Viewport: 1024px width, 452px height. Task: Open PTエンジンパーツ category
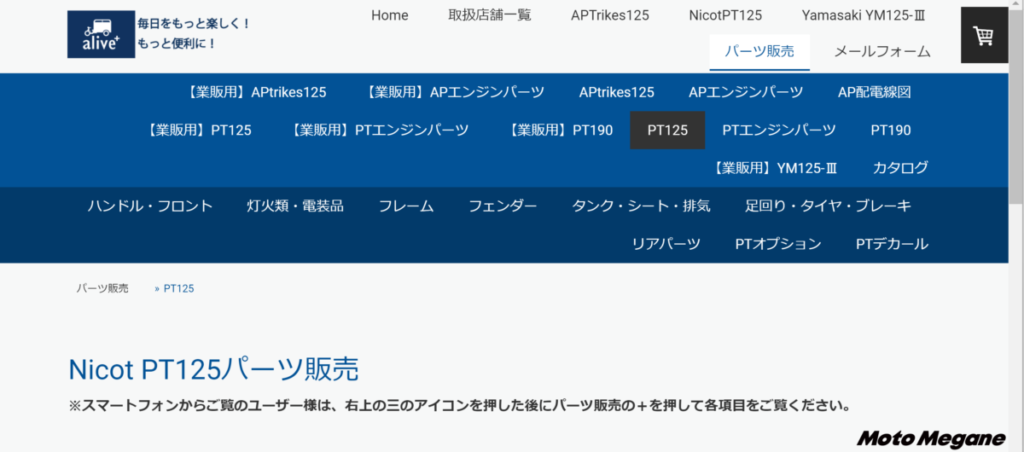(778, 130)
